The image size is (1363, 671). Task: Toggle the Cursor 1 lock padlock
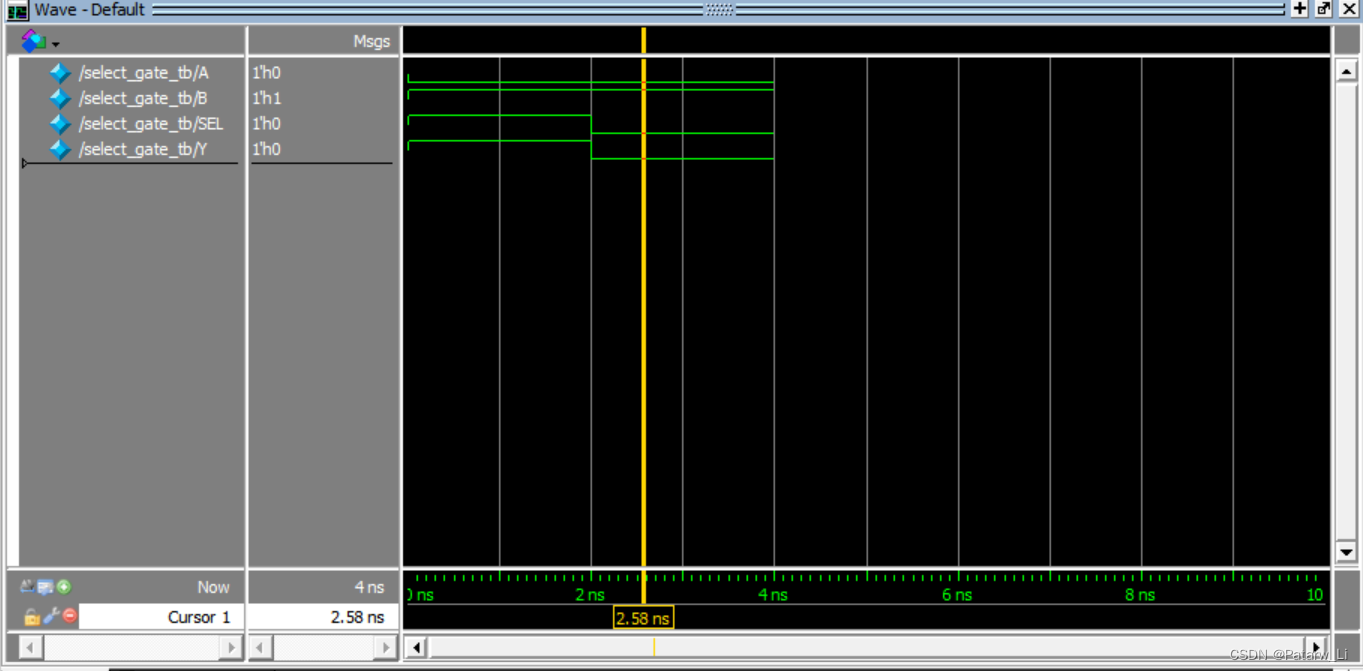32,617
